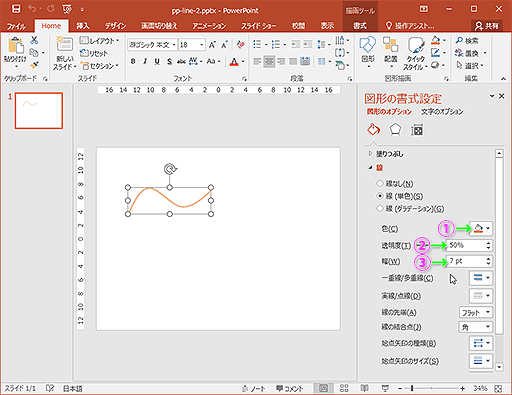The width and height of the screenshot is (512, 395).
Task: Click the リセット button
Action: tap(94, 53)
